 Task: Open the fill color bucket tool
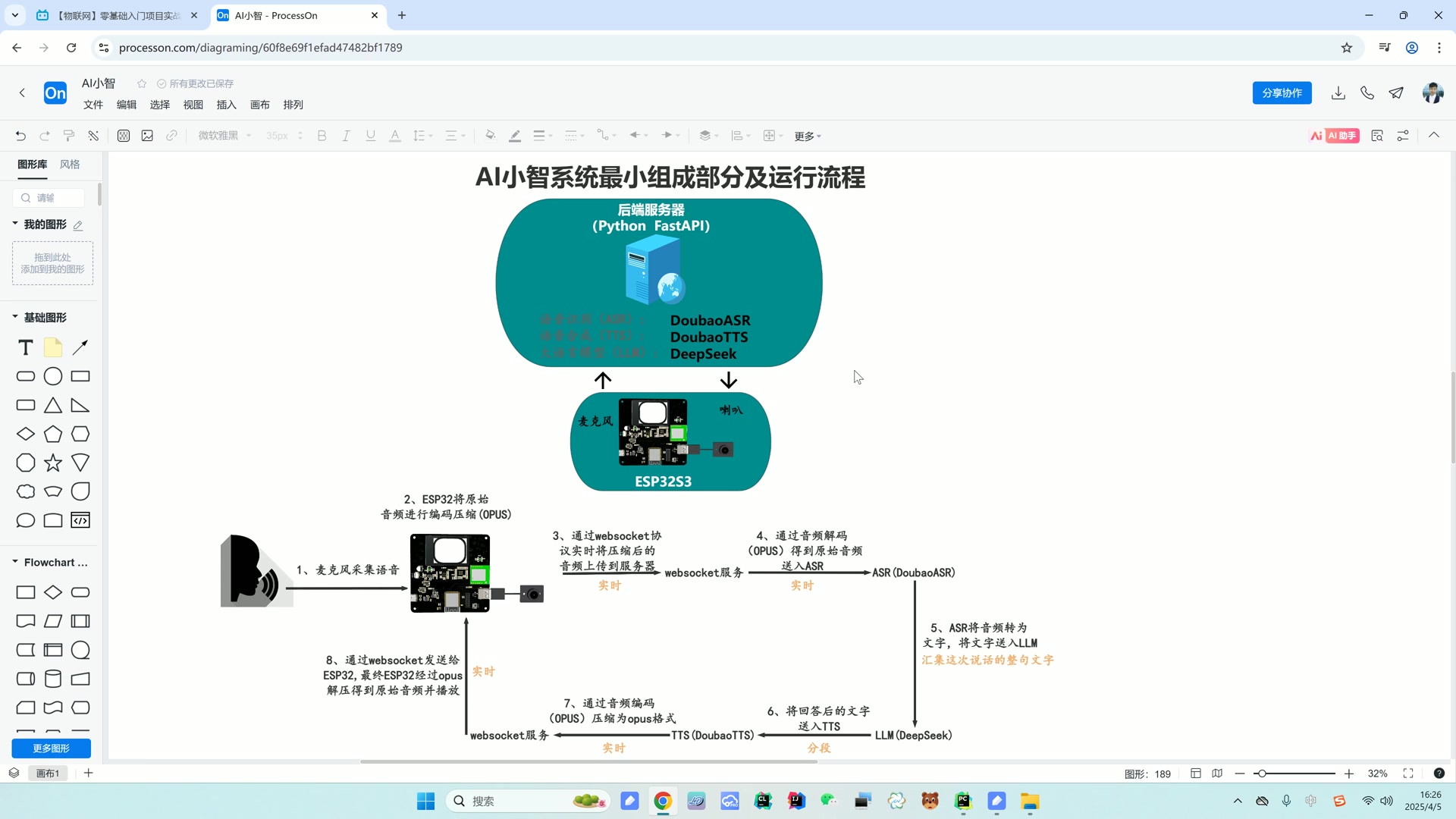coord(490,136)
